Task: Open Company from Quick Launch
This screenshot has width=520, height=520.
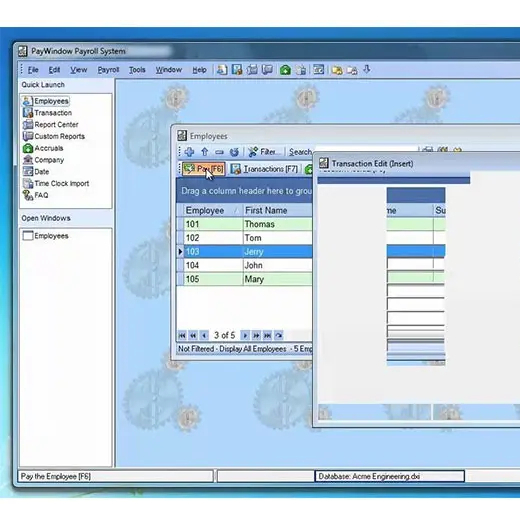Action: pos(43,160)
